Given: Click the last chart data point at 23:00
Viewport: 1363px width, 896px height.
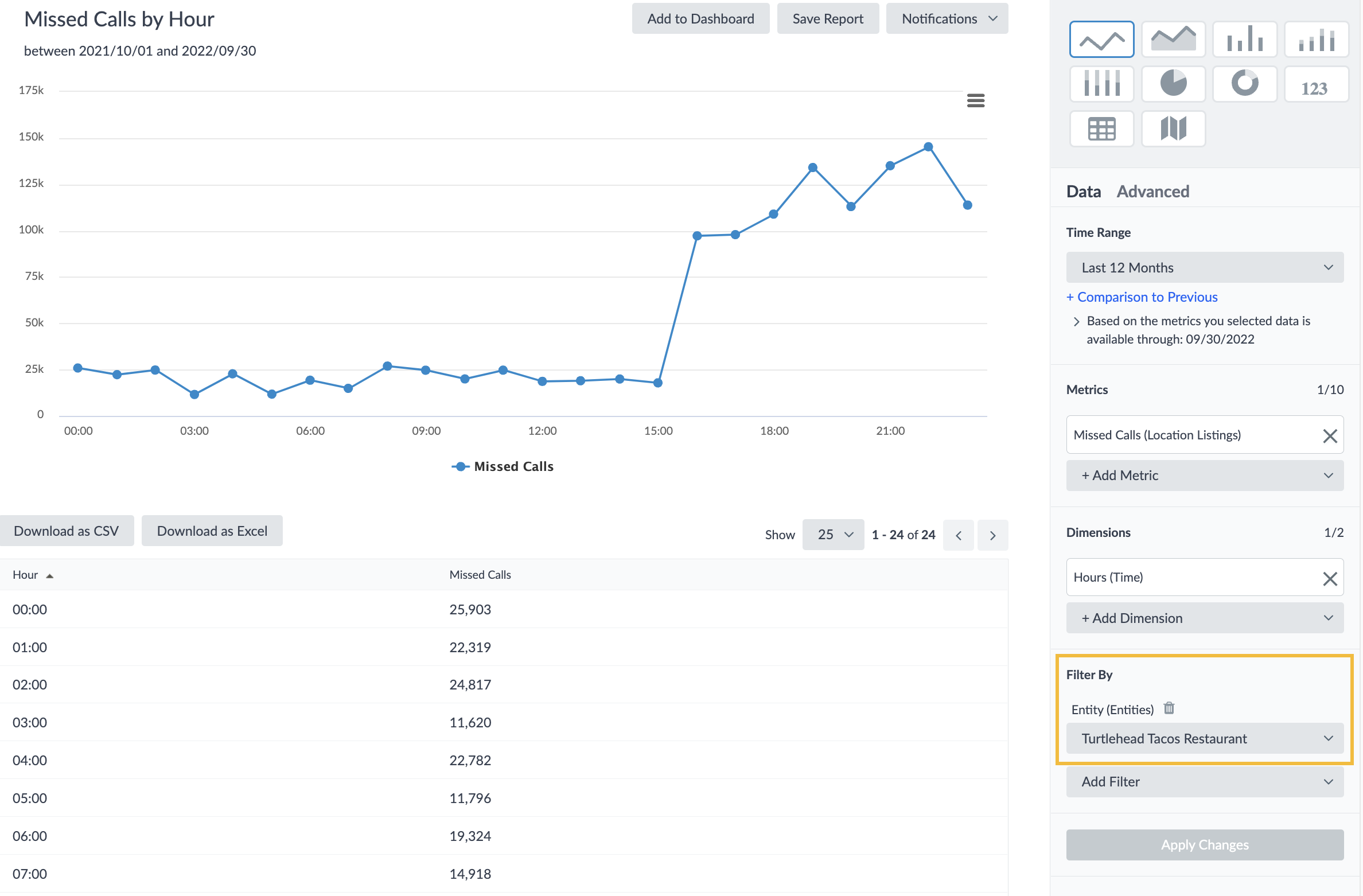Looking at the screenshot, I should coord(967,205).
